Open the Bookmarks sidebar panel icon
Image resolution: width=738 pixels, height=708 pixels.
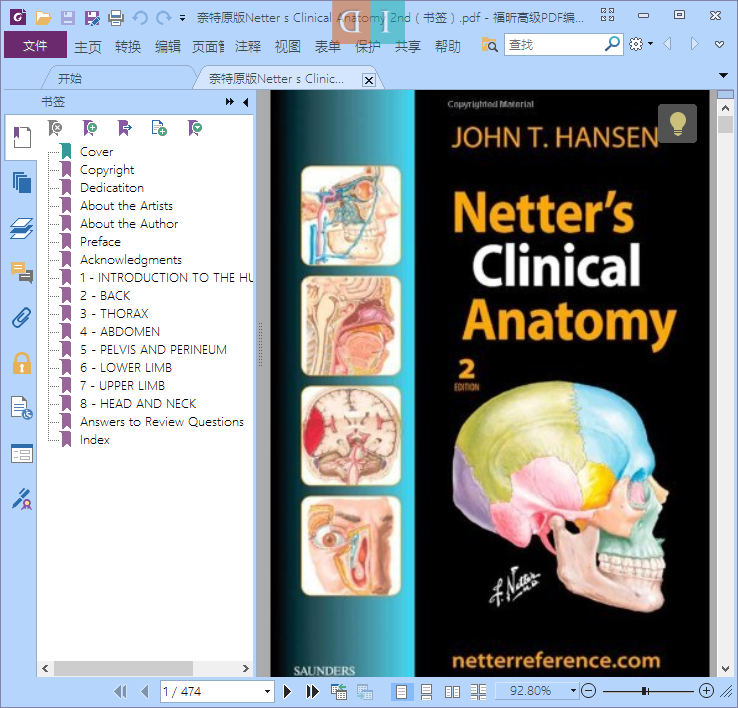[22, 137]
